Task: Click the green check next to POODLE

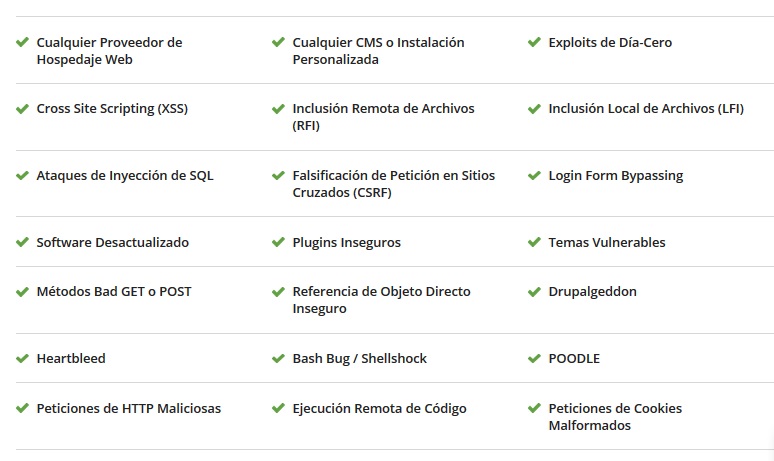Action: point(534,358)
